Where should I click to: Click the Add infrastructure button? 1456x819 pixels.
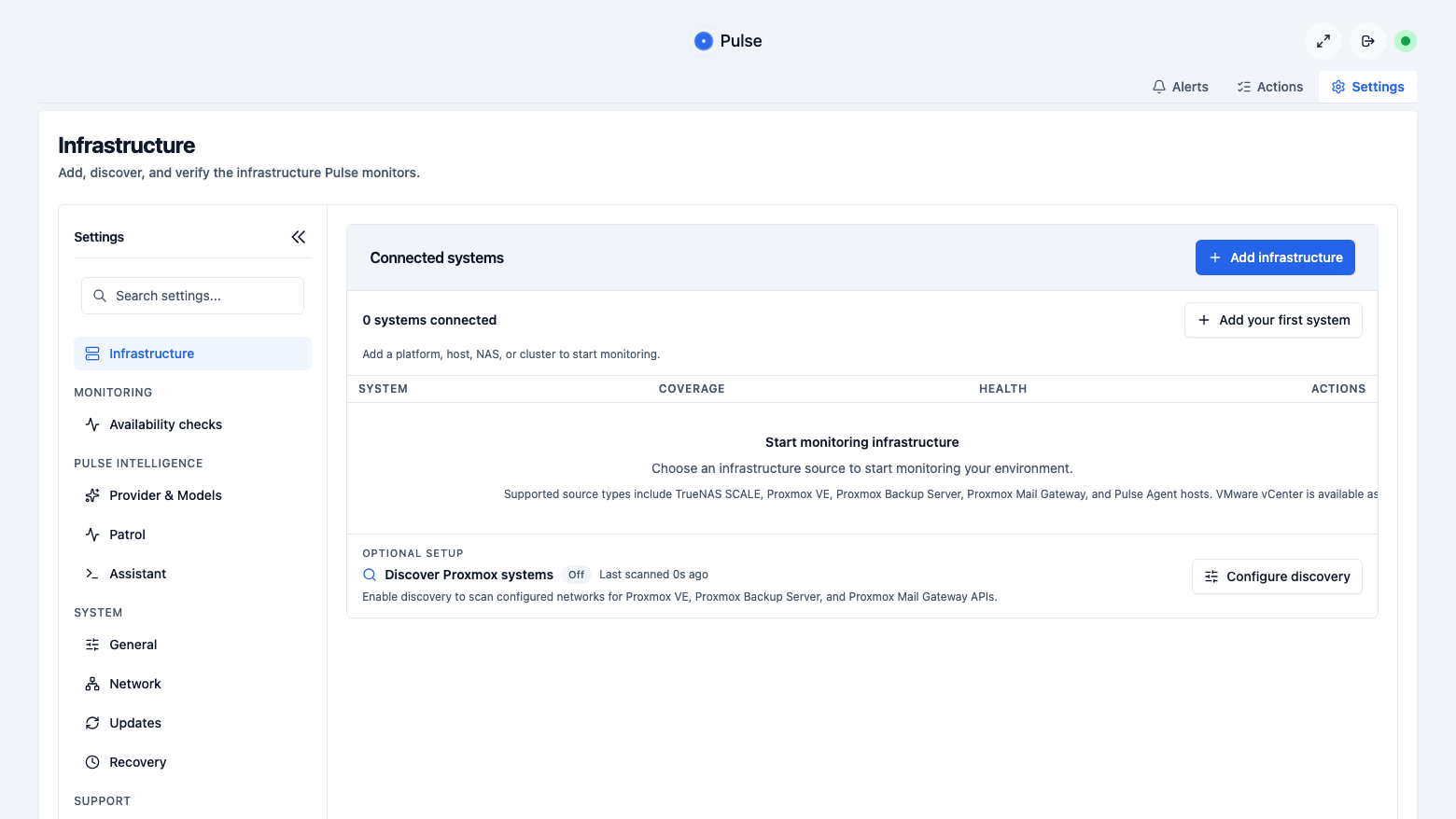(x=1275, y=257)
